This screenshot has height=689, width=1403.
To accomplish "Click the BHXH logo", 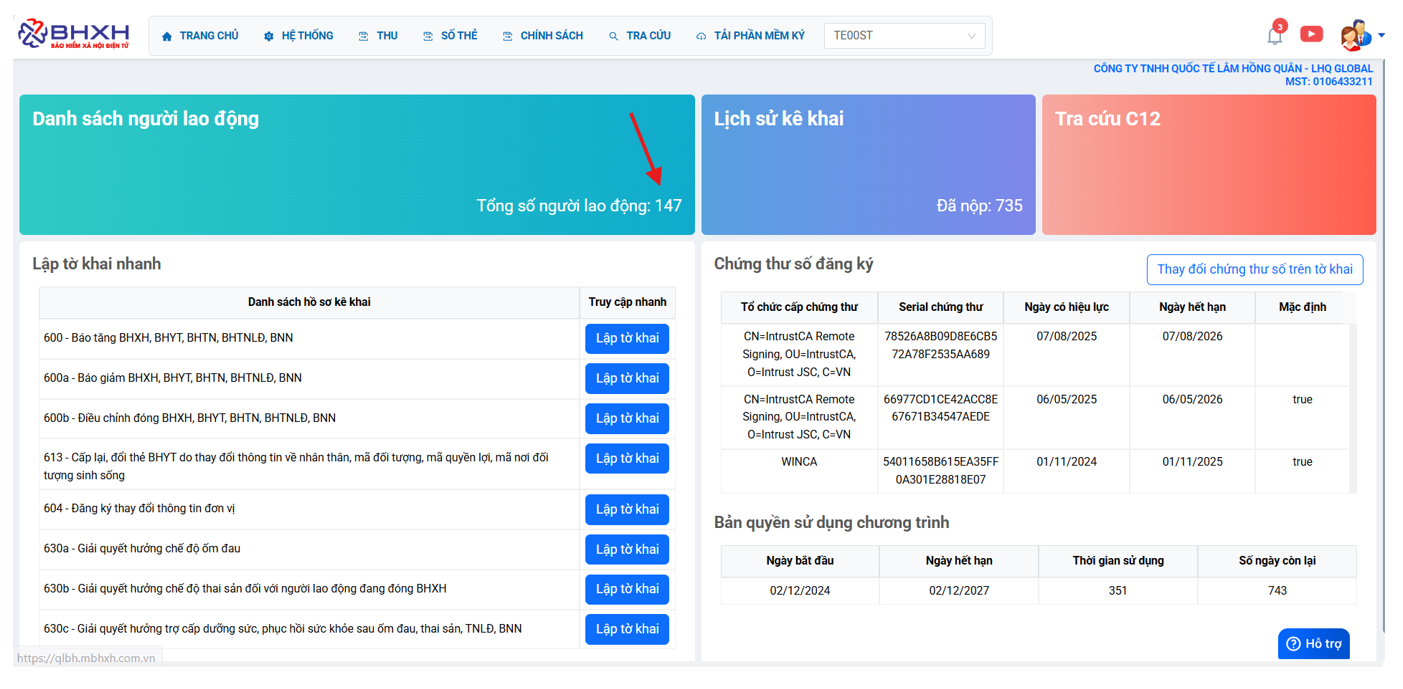I will (x=74, y=34).
